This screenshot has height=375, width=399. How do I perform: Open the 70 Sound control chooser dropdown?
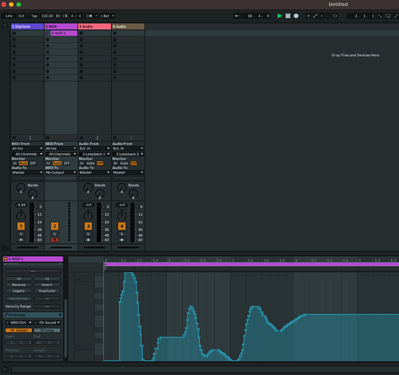[x=47, y=322]
